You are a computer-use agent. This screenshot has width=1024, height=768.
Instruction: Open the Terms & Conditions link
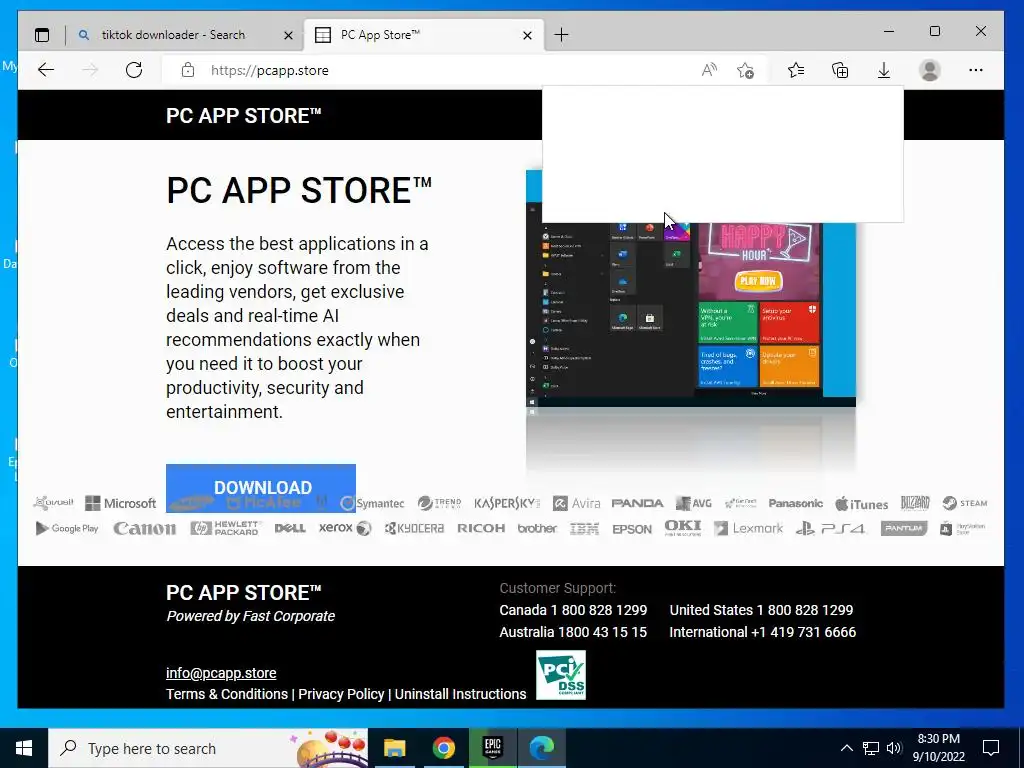pyautogui.click(x=227, y=694)
